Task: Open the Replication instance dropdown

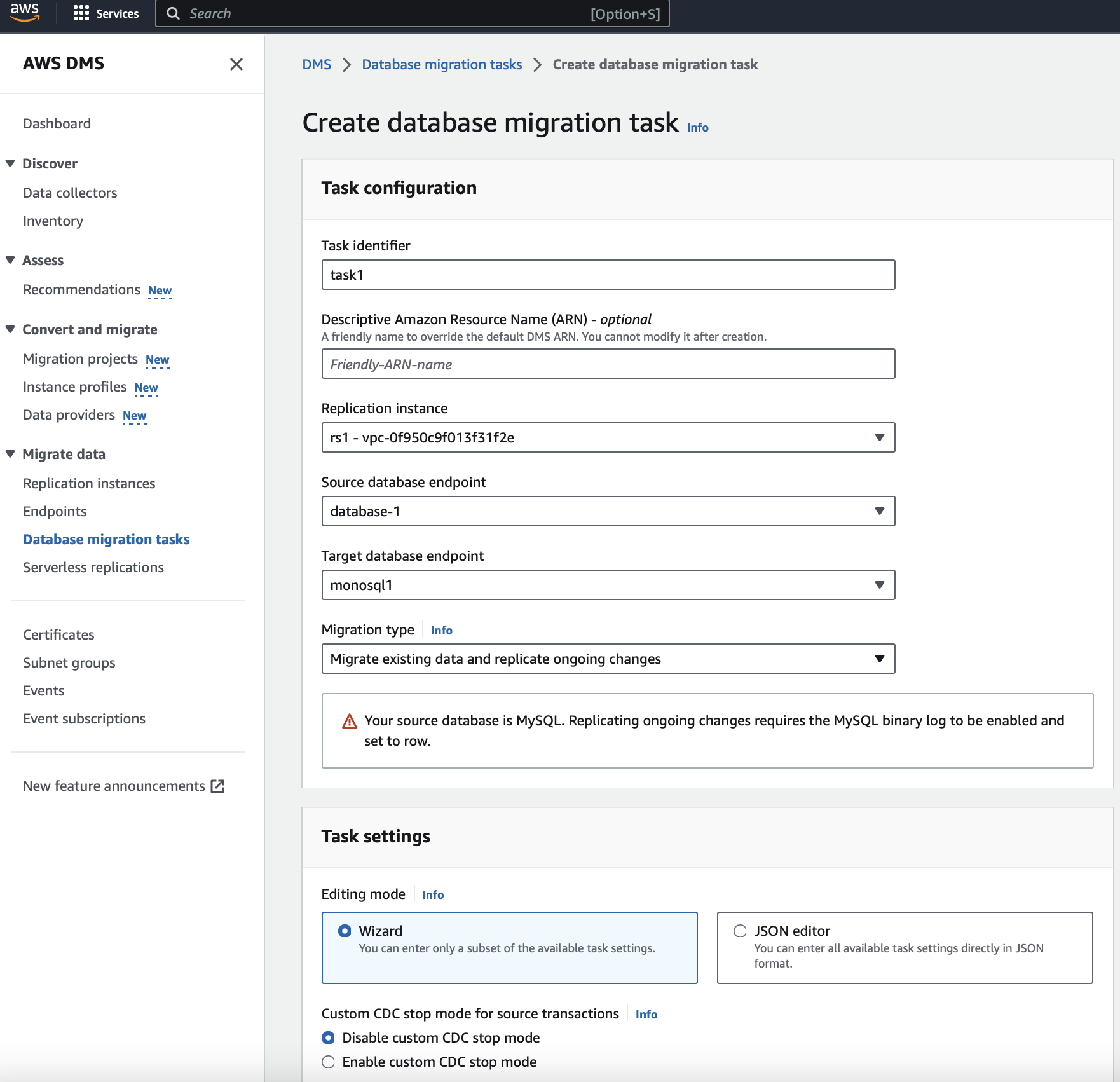Action: (608, 437)
